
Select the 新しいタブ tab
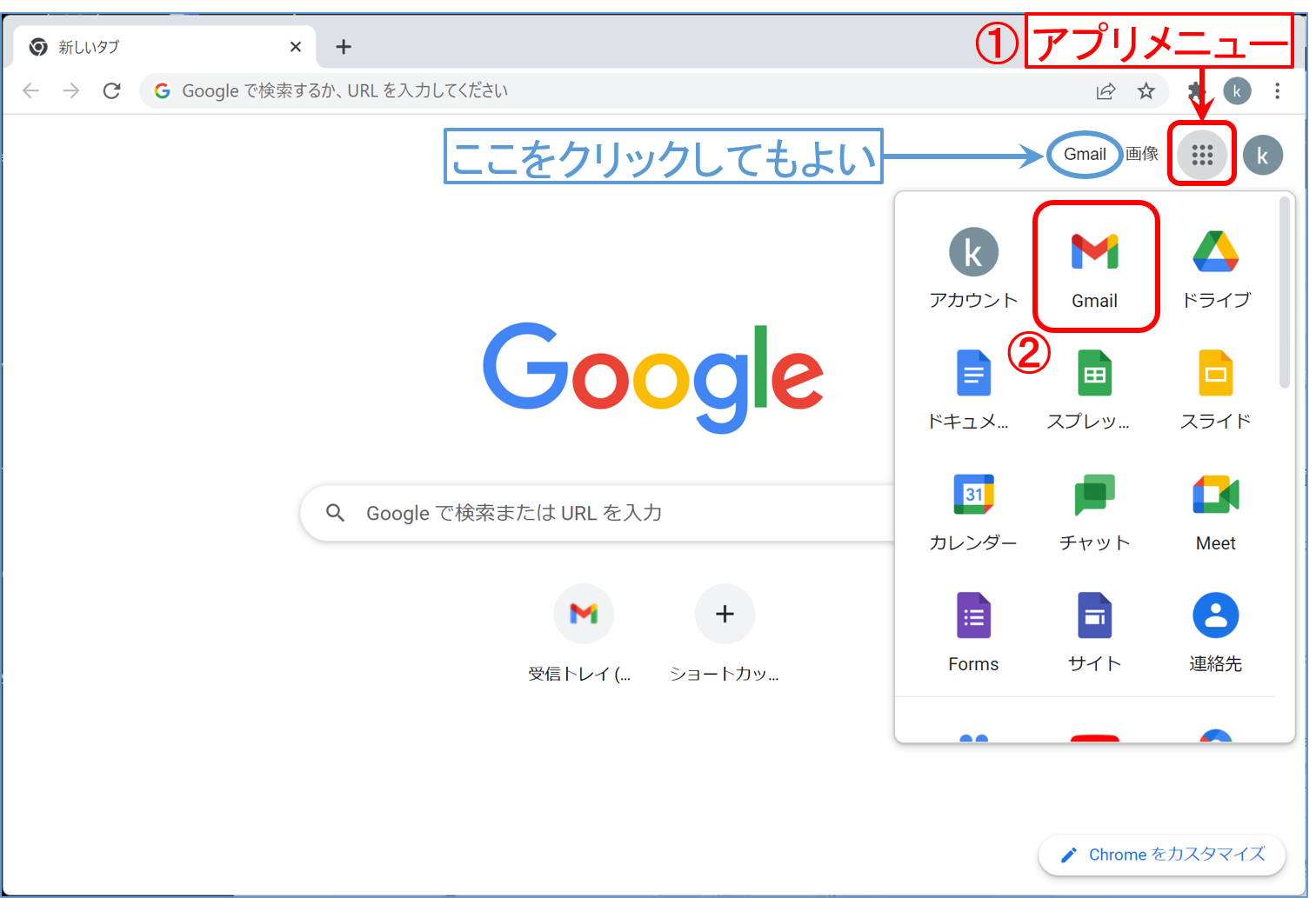[x=165, y=47]
